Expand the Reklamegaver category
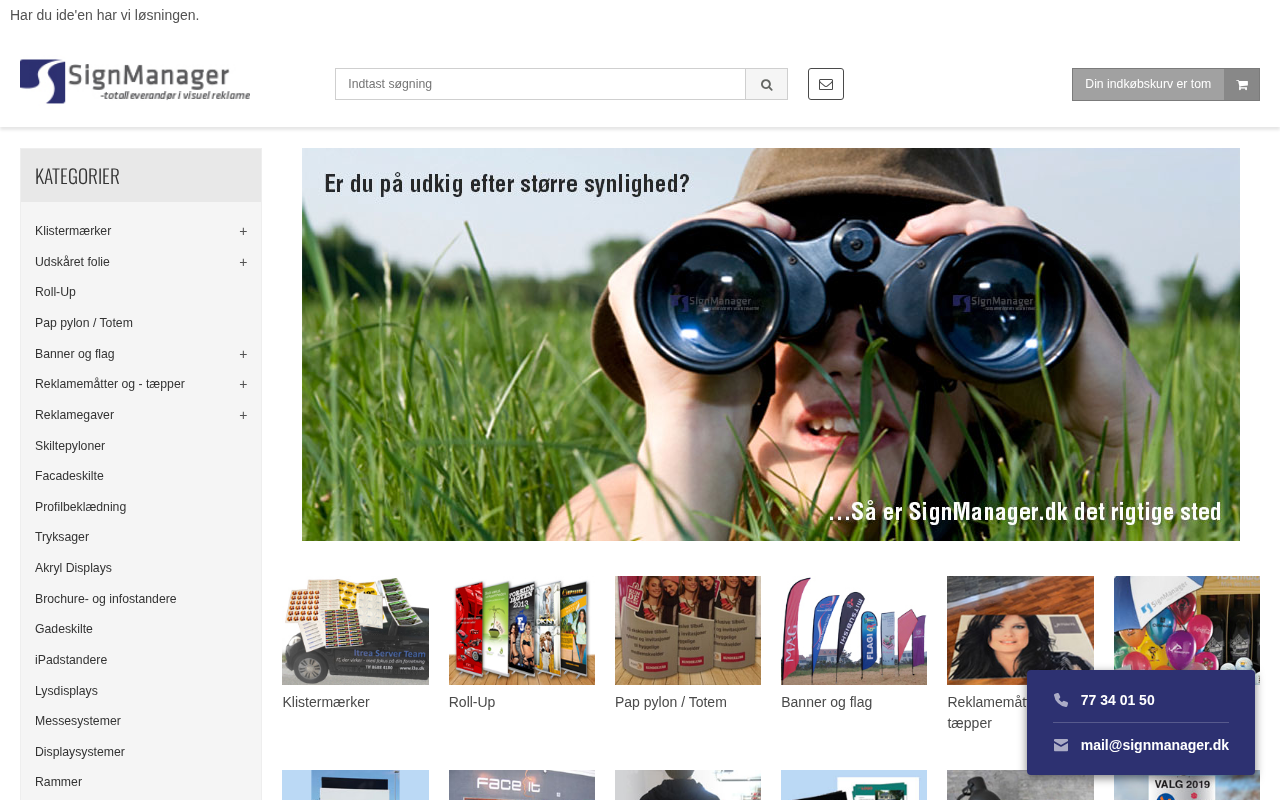 [x=243, y=415]
